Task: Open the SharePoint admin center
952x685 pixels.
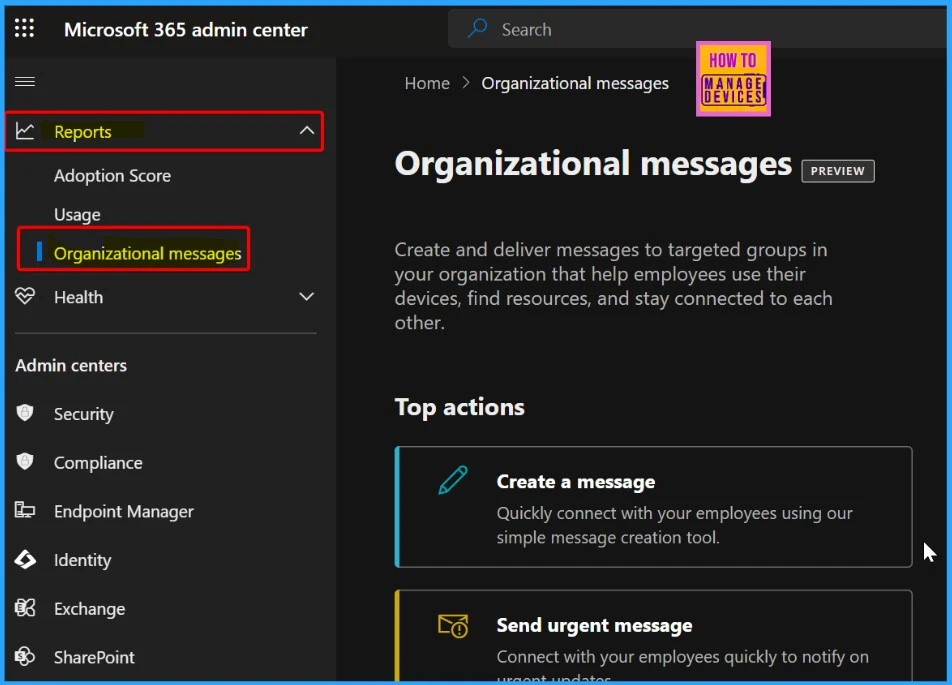Action: tap(94, 657)
